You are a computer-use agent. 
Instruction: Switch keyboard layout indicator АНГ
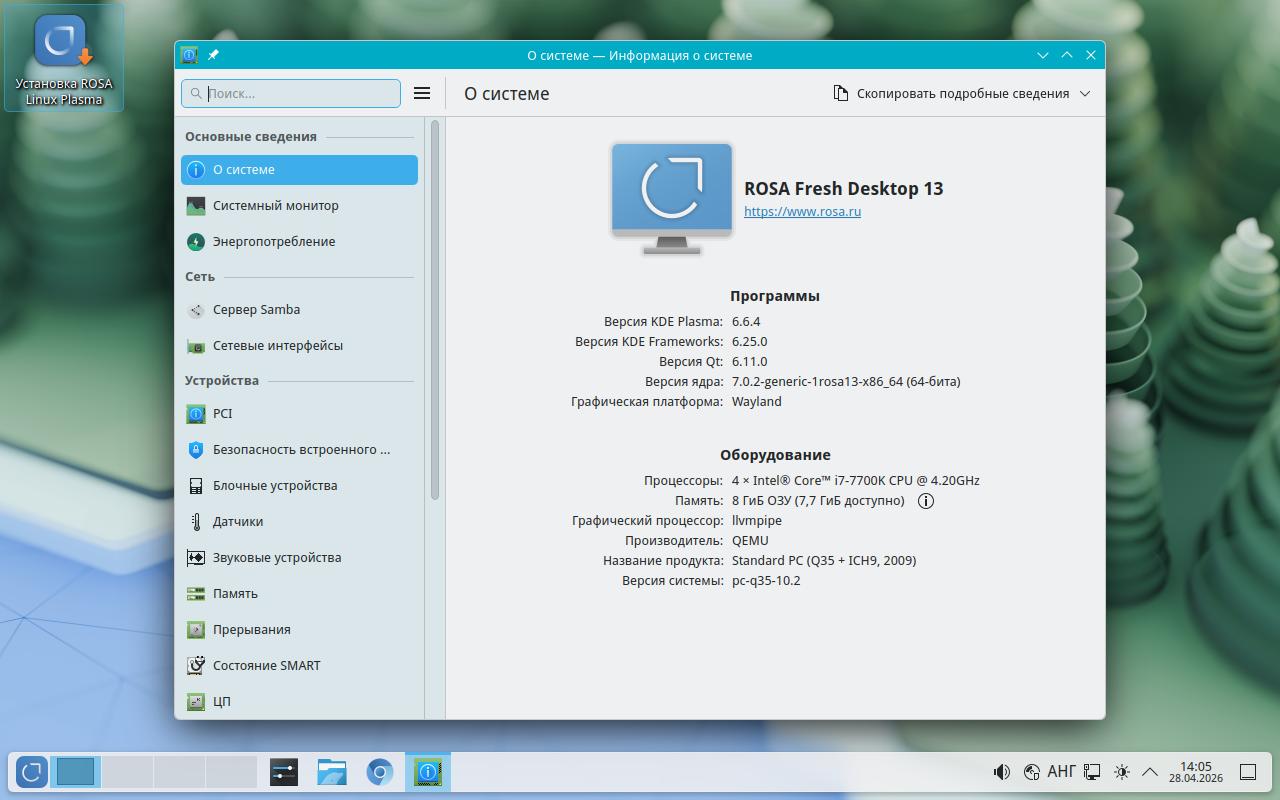click(1061, 772)
